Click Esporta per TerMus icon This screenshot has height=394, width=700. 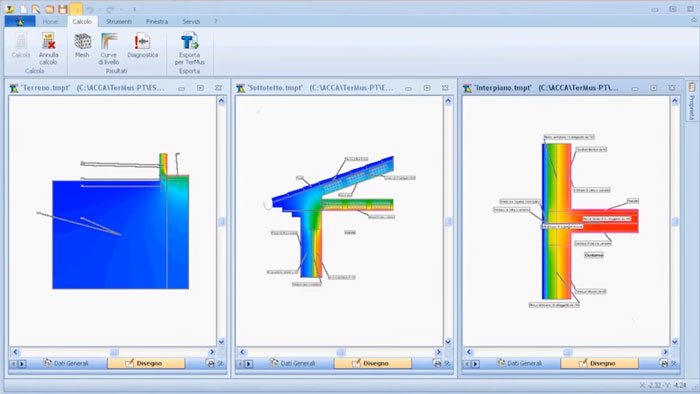click(x=189, y=49)
